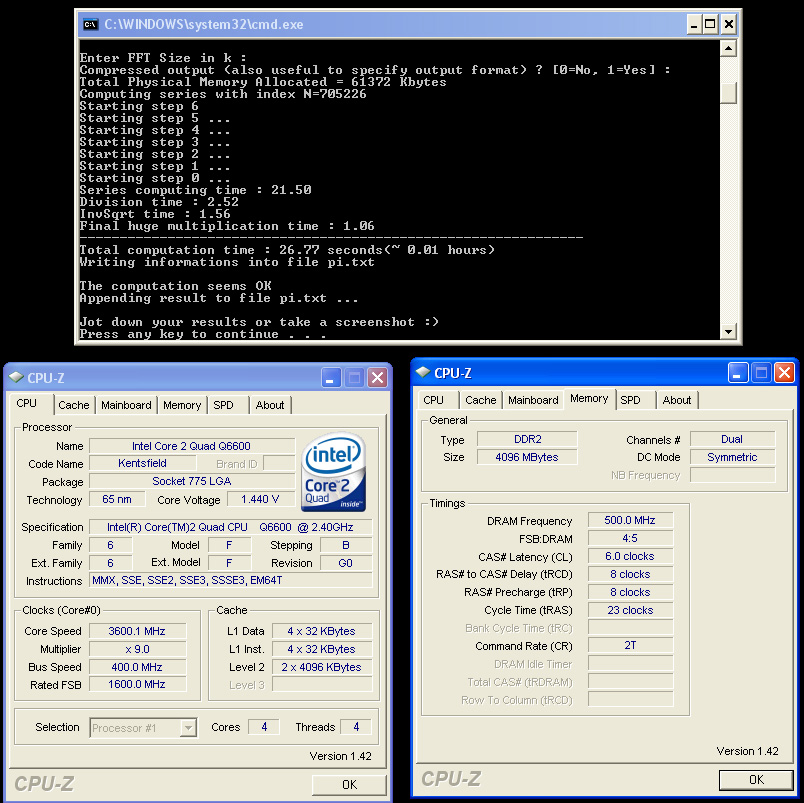
Task: Click the Threads count value
Action: pos(356,727)
